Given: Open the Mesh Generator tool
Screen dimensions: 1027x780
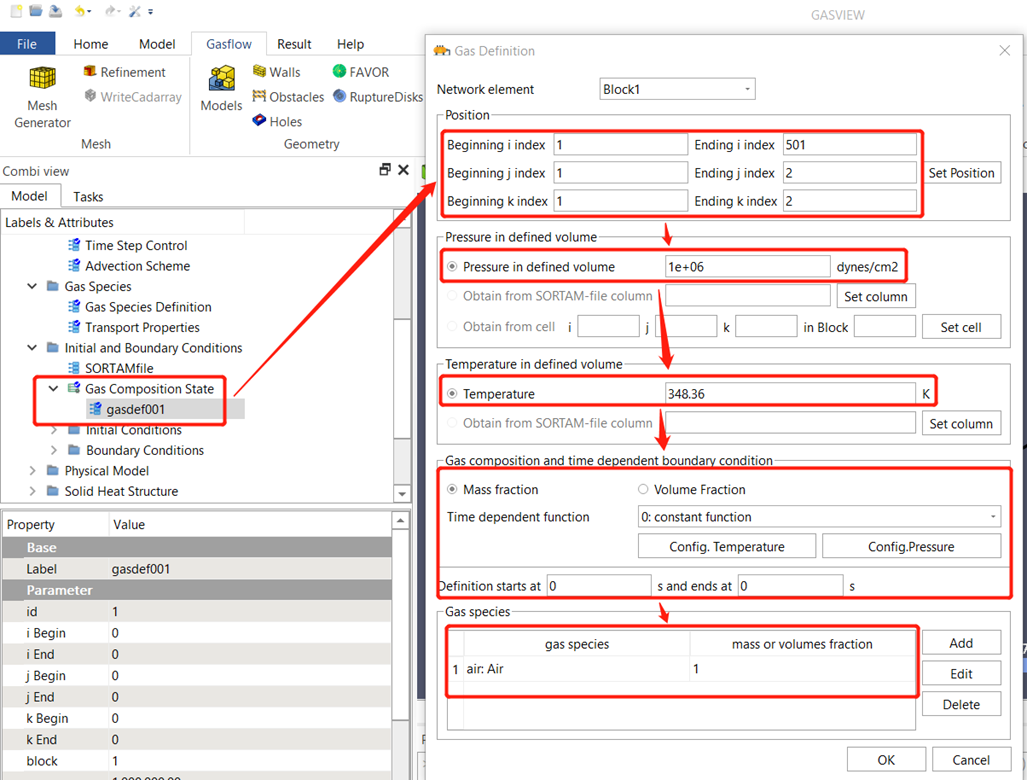Looking at the screenshot, I should click(43, 96).
